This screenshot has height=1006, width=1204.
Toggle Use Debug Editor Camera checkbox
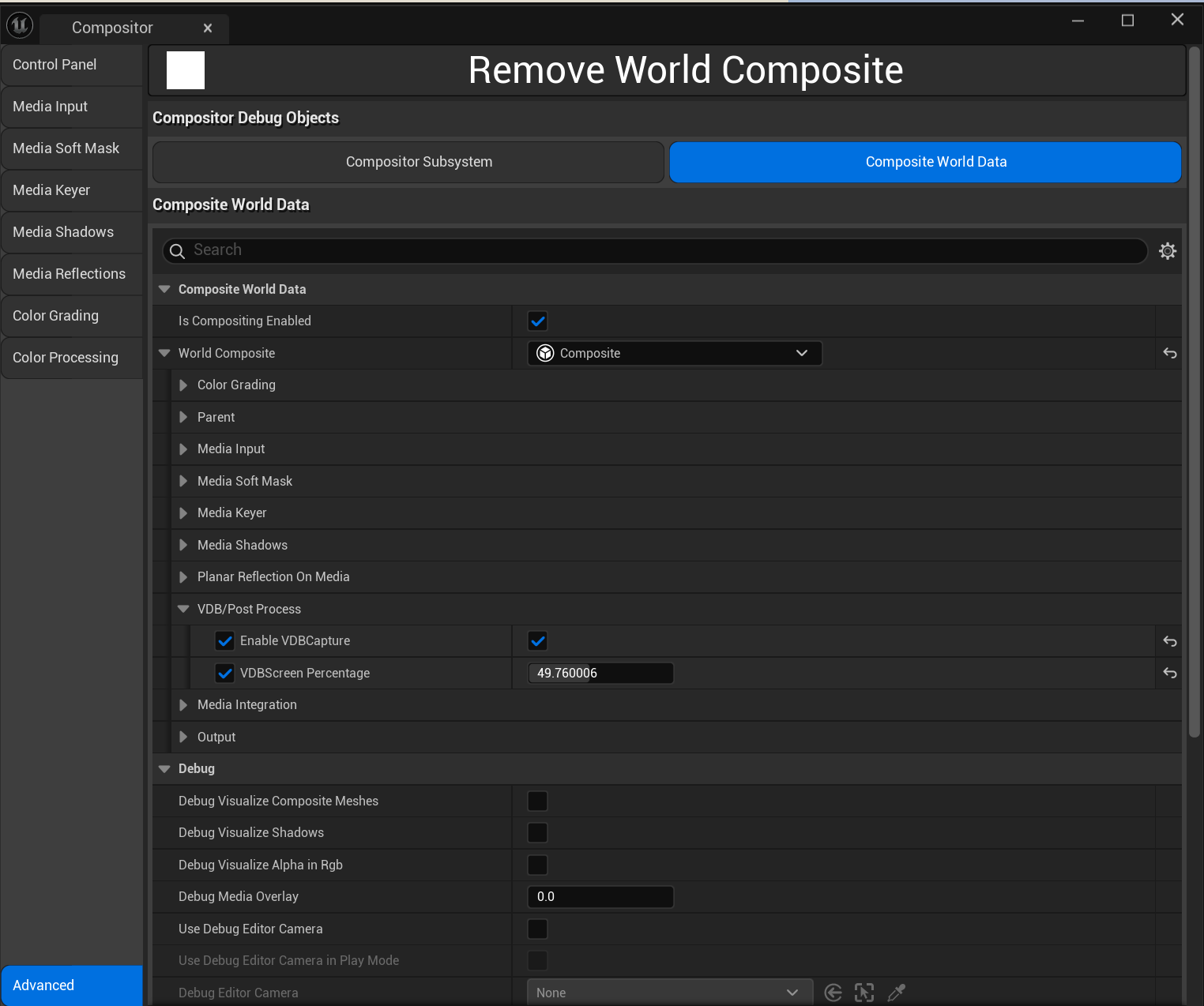pyautogui.click(x=537, y=929)
